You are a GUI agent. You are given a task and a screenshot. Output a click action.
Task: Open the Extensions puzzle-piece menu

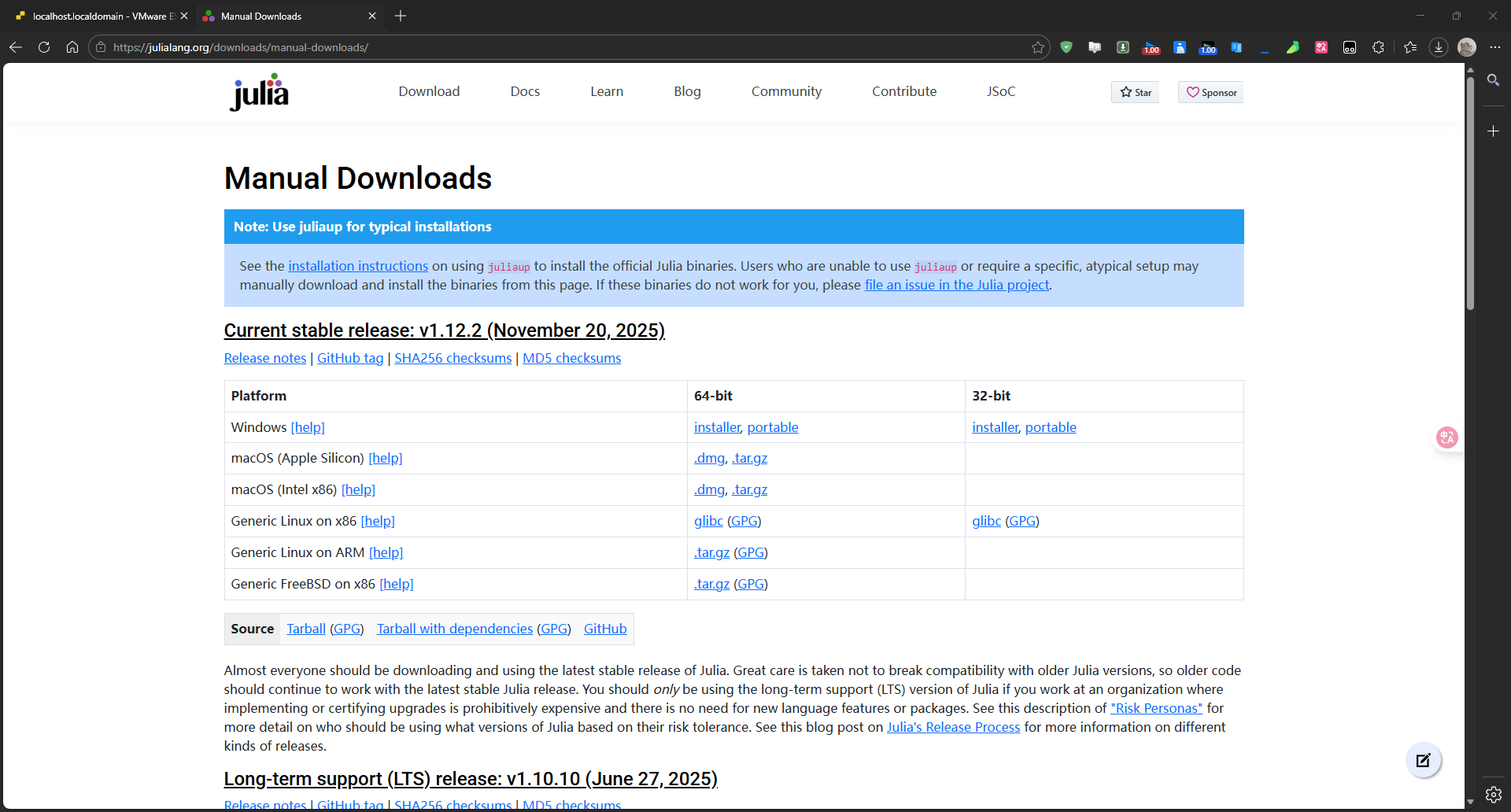pos(1378,47)
